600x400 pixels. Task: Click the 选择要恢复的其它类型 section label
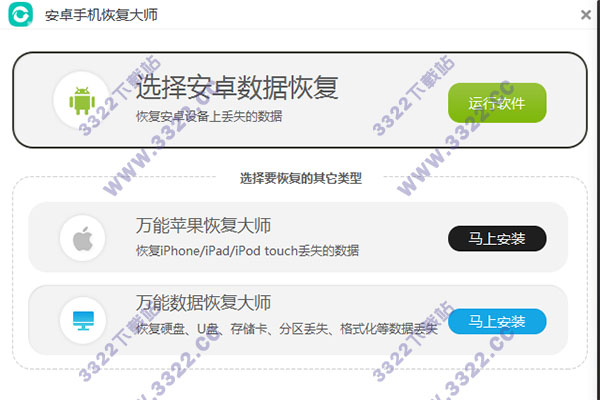click(301, 178)
